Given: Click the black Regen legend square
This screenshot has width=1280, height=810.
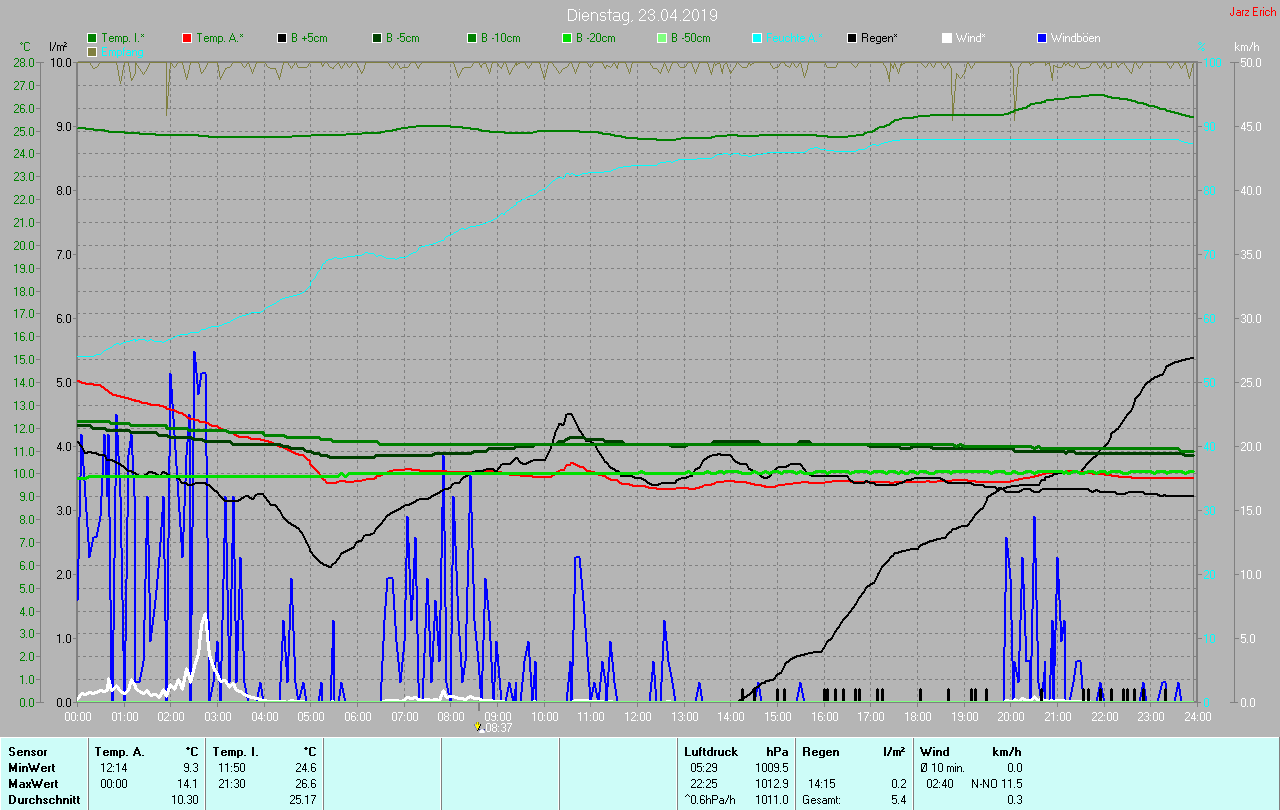Looking at the screenshot, I should coord(852,38).
